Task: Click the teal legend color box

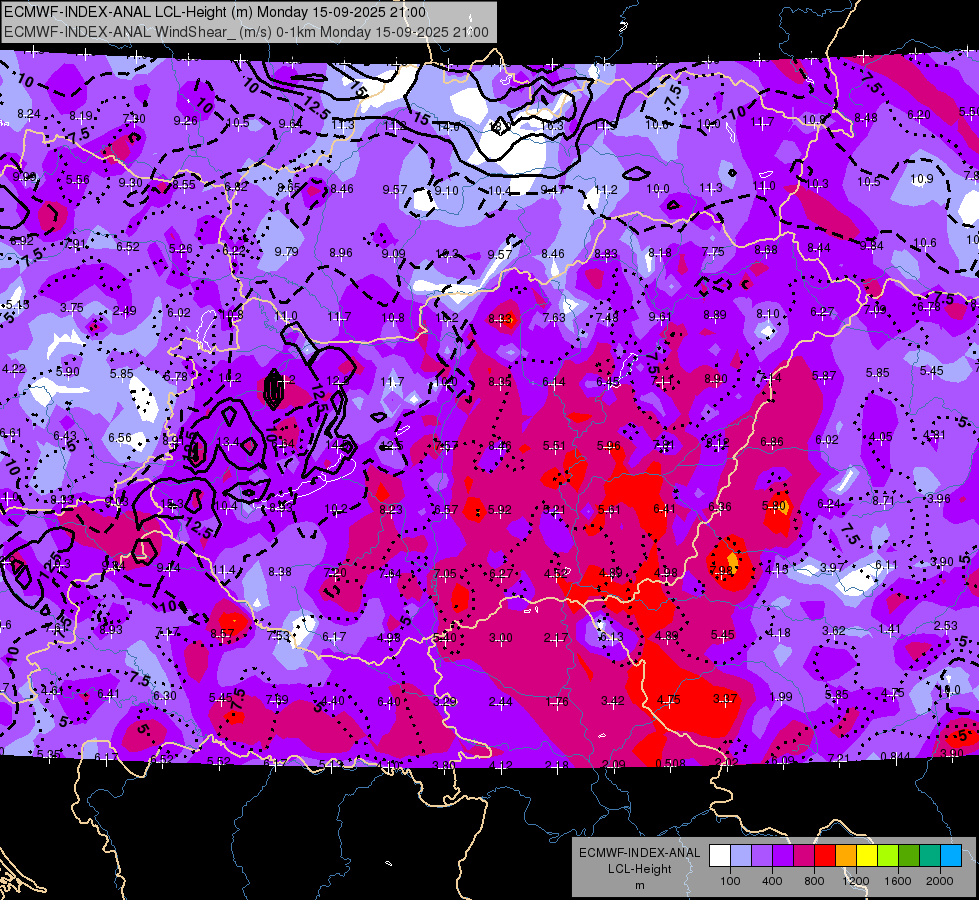Action: (x=930, y=856)
